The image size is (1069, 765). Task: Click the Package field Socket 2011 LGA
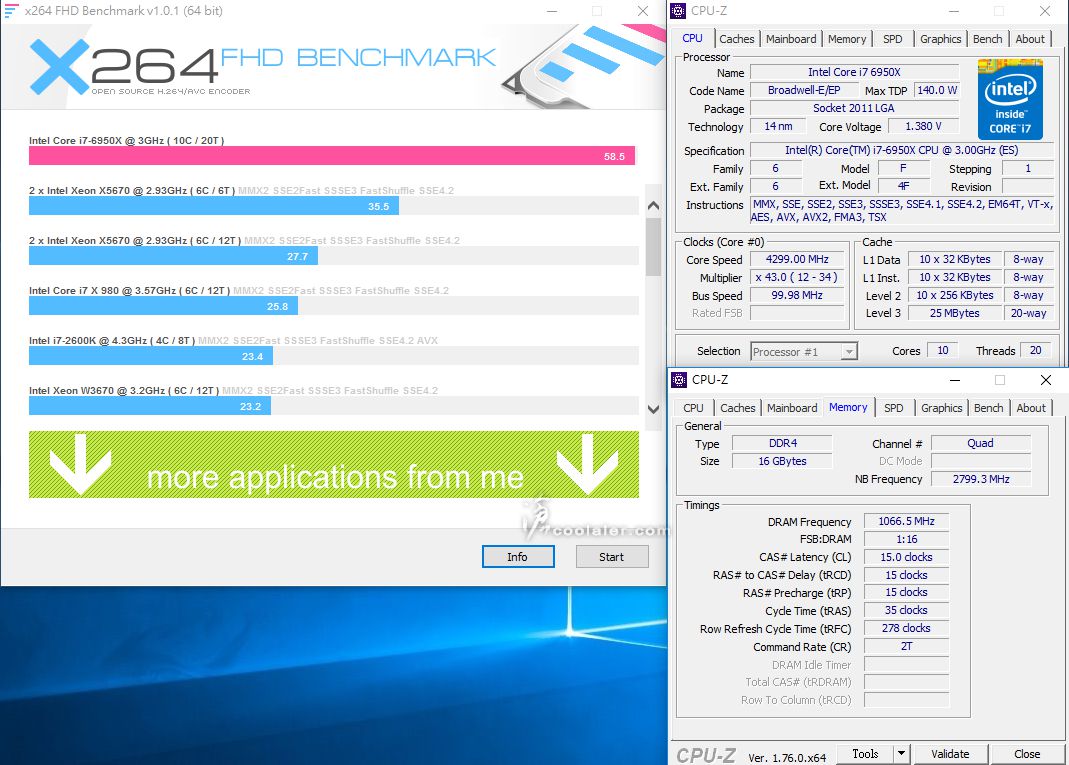(854, 108)
